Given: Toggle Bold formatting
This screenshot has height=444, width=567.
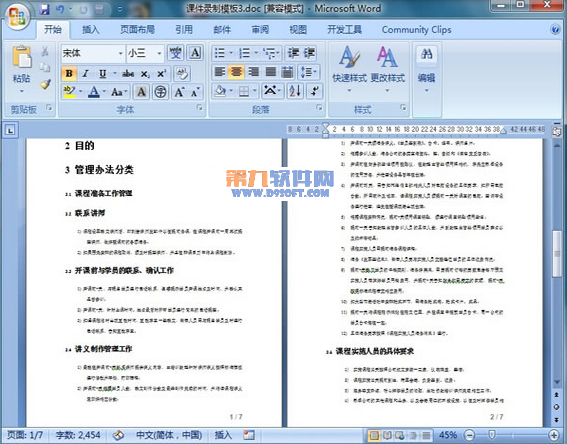Looking at the screenshot, I should pos(69,73).
